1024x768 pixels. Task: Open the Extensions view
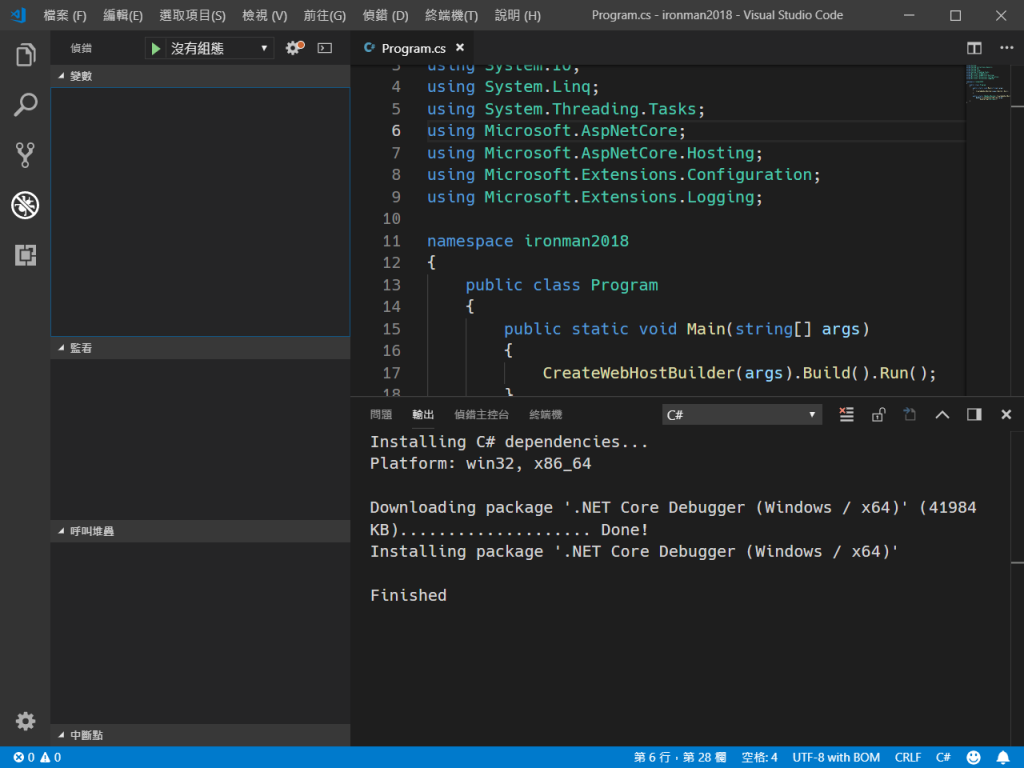pos(25,255)
